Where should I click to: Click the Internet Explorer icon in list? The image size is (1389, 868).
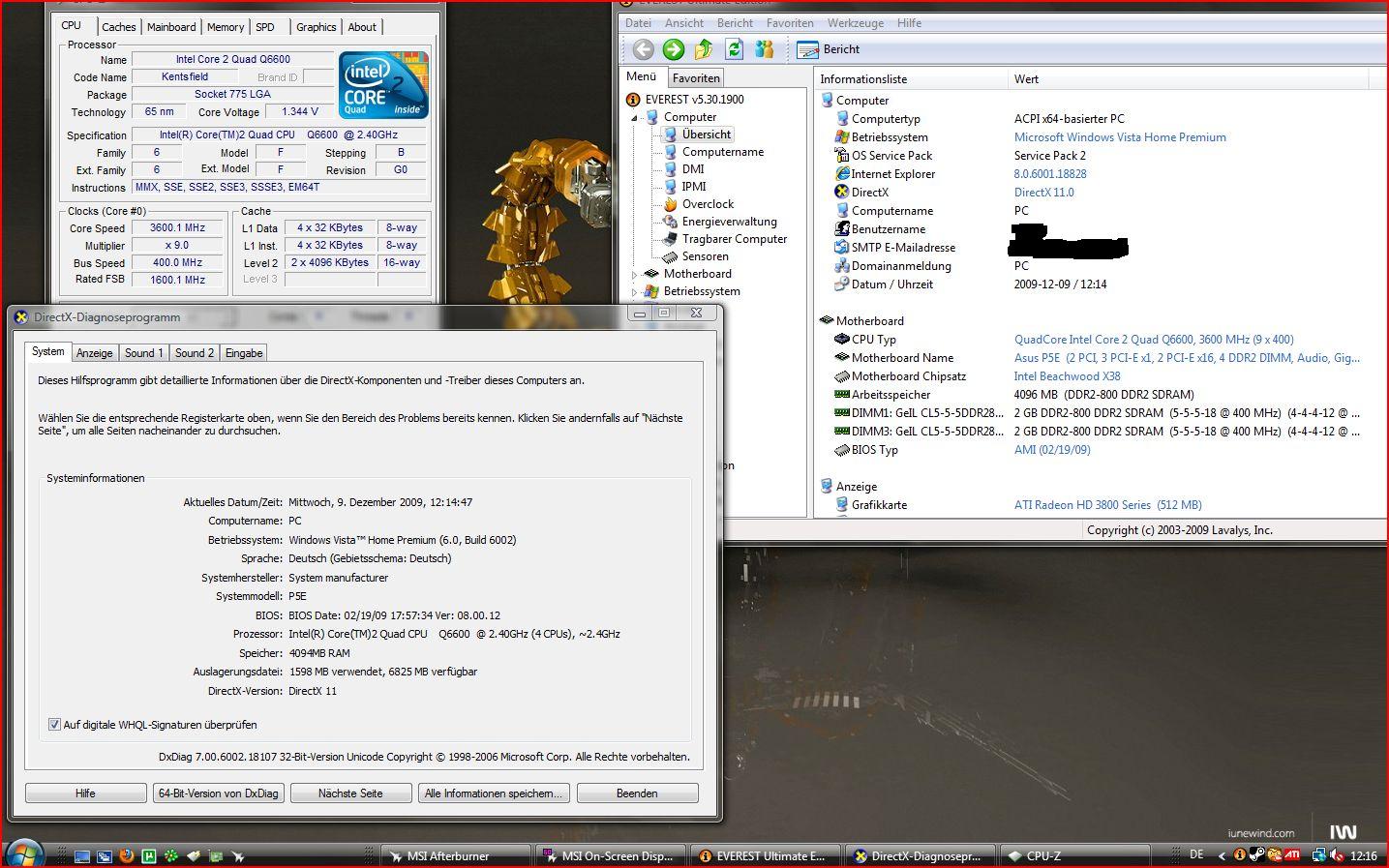[x=842, y=174]
